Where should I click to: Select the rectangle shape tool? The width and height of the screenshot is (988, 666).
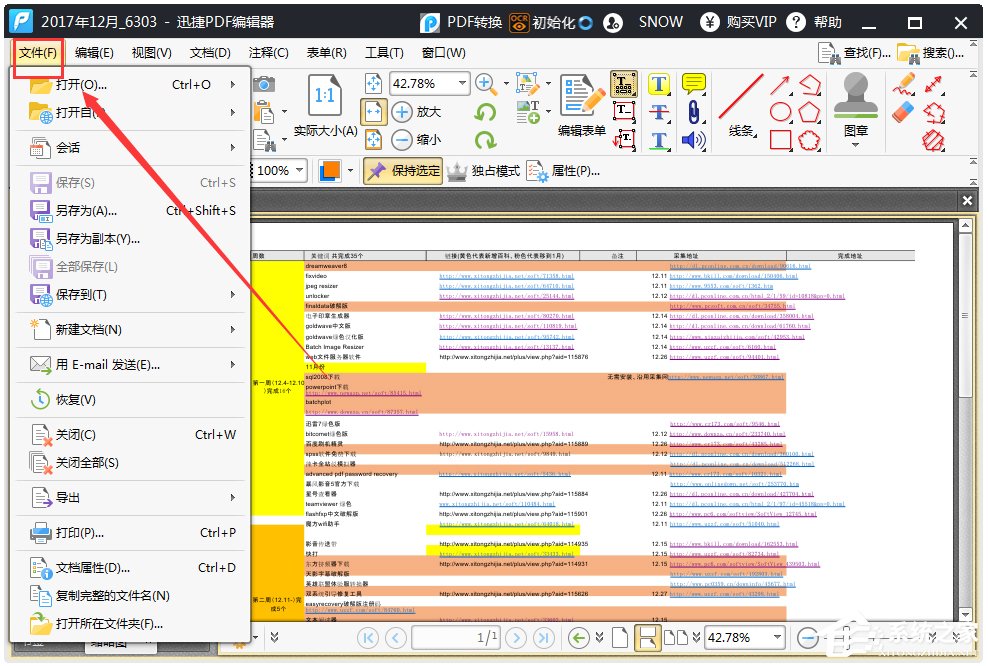coord(781,140)
